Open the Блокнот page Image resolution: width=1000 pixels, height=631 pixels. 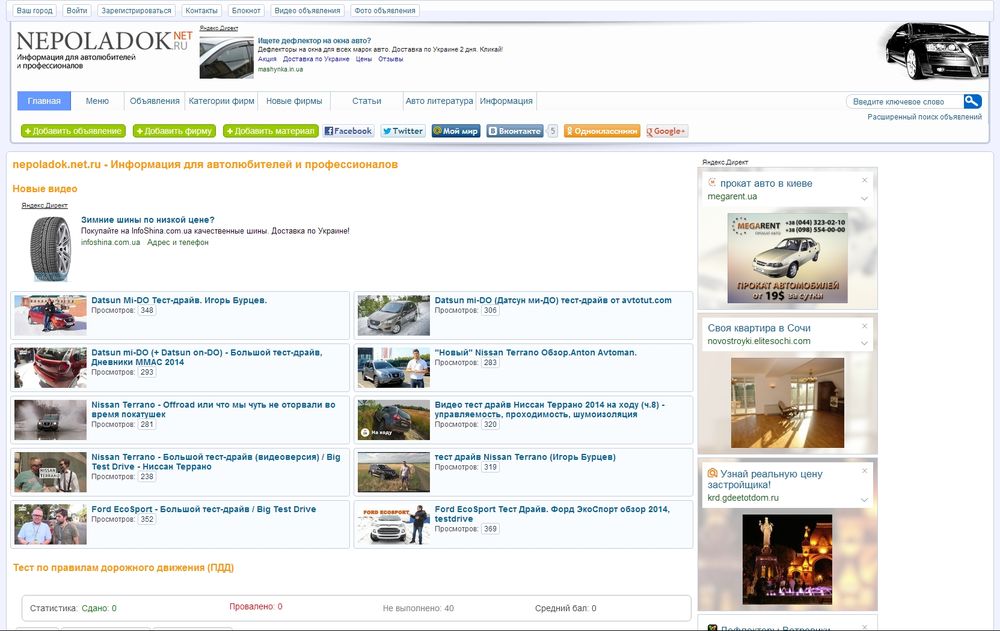[246, 10]
